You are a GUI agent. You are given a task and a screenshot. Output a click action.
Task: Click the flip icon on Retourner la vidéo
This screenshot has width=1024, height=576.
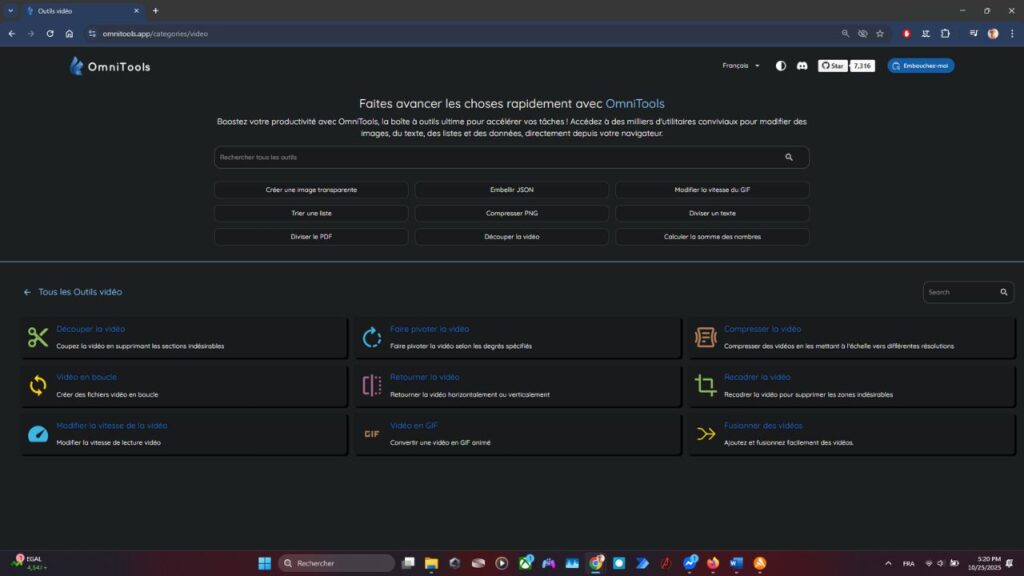click(371, 383)
